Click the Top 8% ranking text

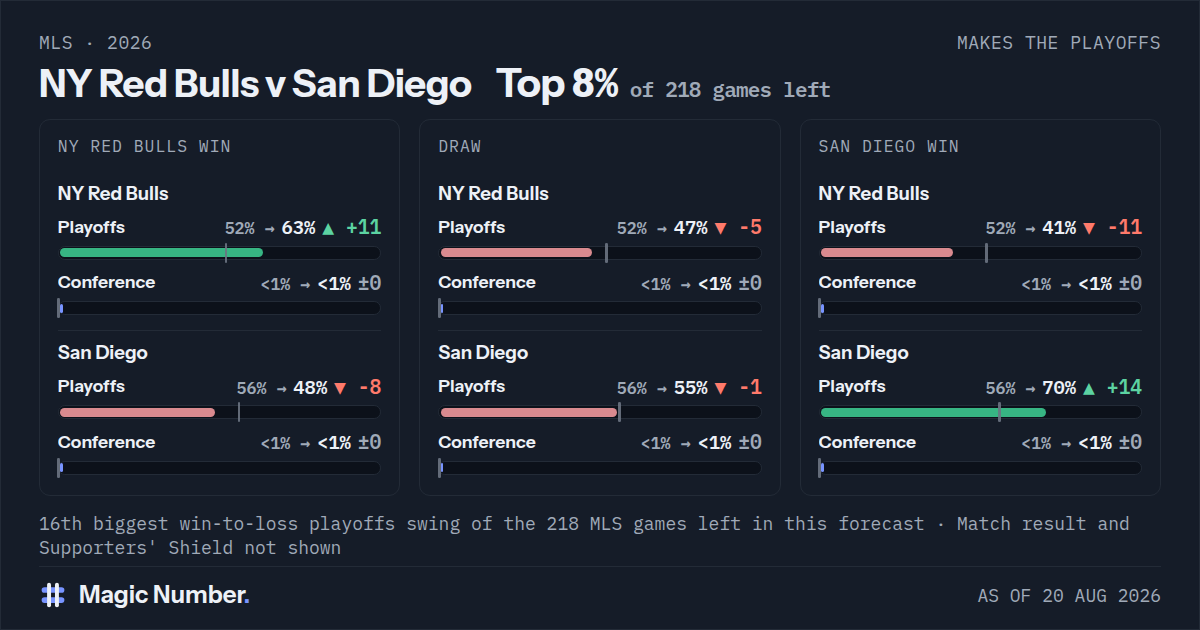(558, 84)
